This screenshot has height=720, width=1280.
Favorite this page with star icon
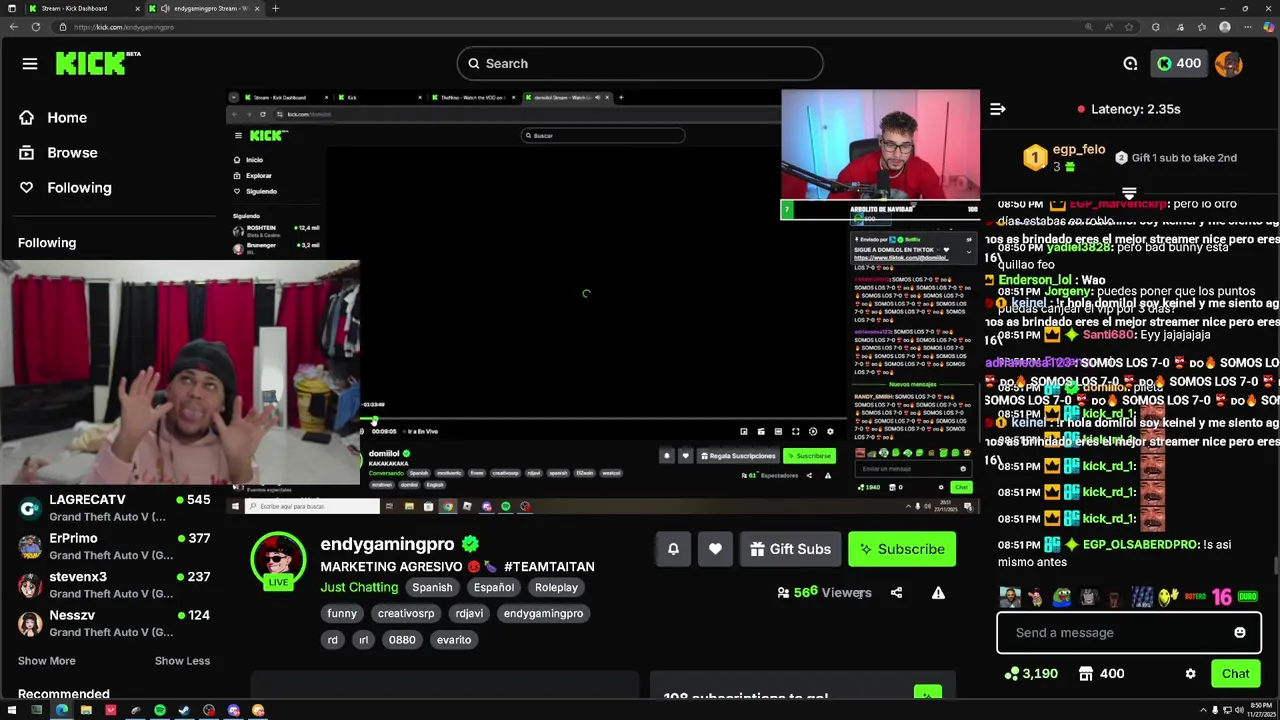tap(1129, 27)
